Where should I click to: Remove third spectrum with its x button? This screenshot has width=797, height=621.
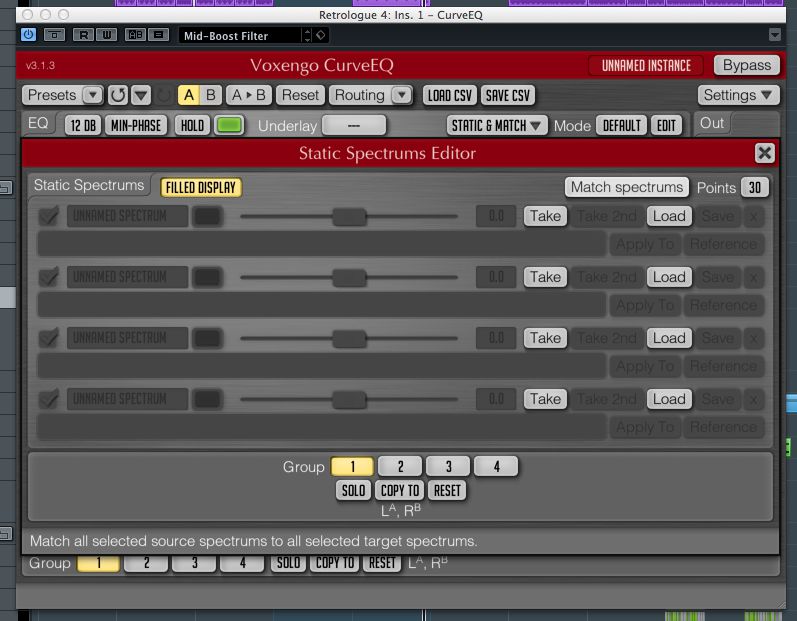click(x=754, y=338)
